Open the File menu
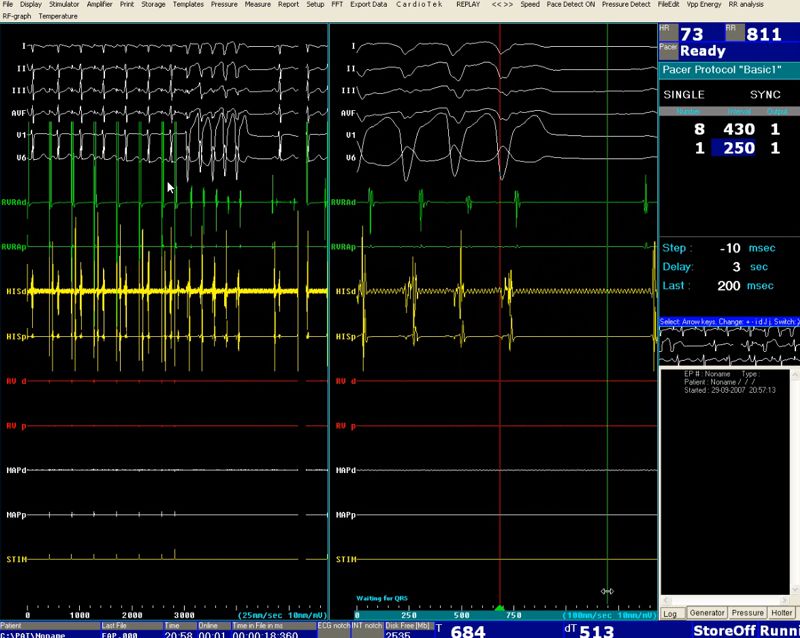 (x=8, y=4)
